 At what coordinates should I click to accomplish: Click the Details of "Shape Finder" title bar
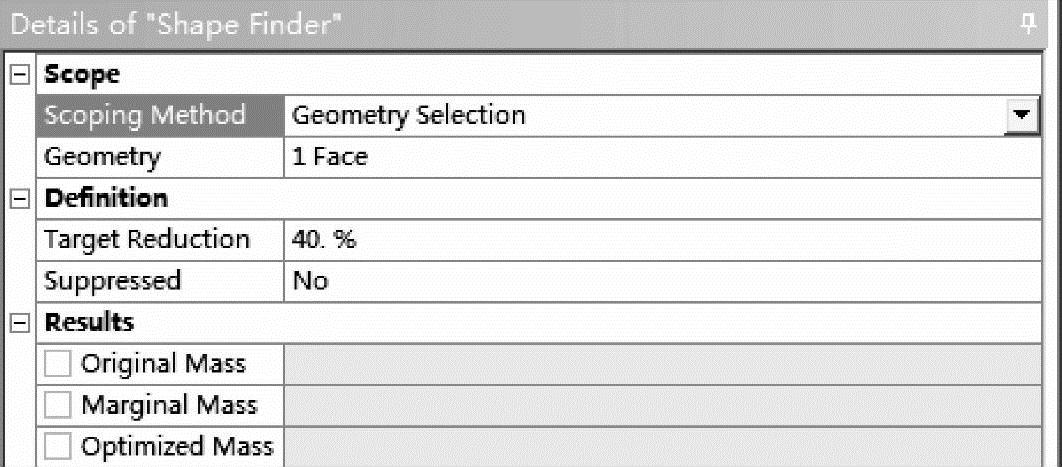click(x=400, y=24)
